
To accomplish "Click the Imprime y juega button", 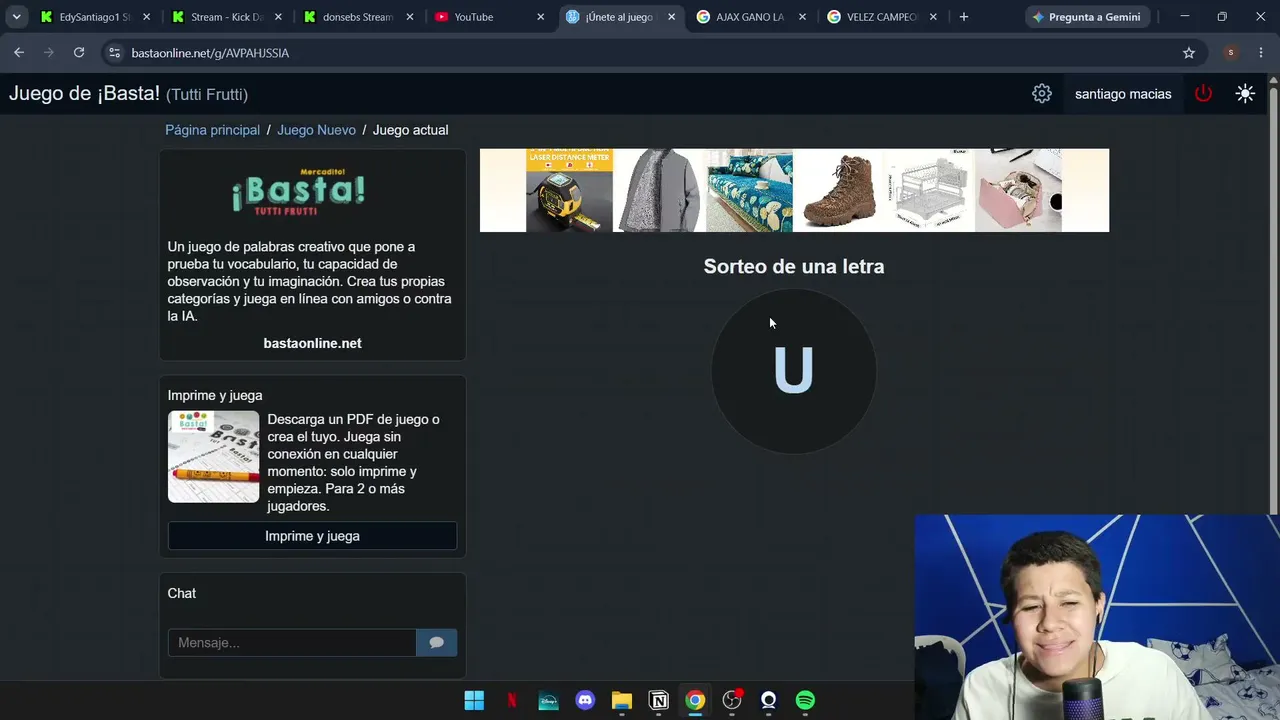I will pos(312,536).
